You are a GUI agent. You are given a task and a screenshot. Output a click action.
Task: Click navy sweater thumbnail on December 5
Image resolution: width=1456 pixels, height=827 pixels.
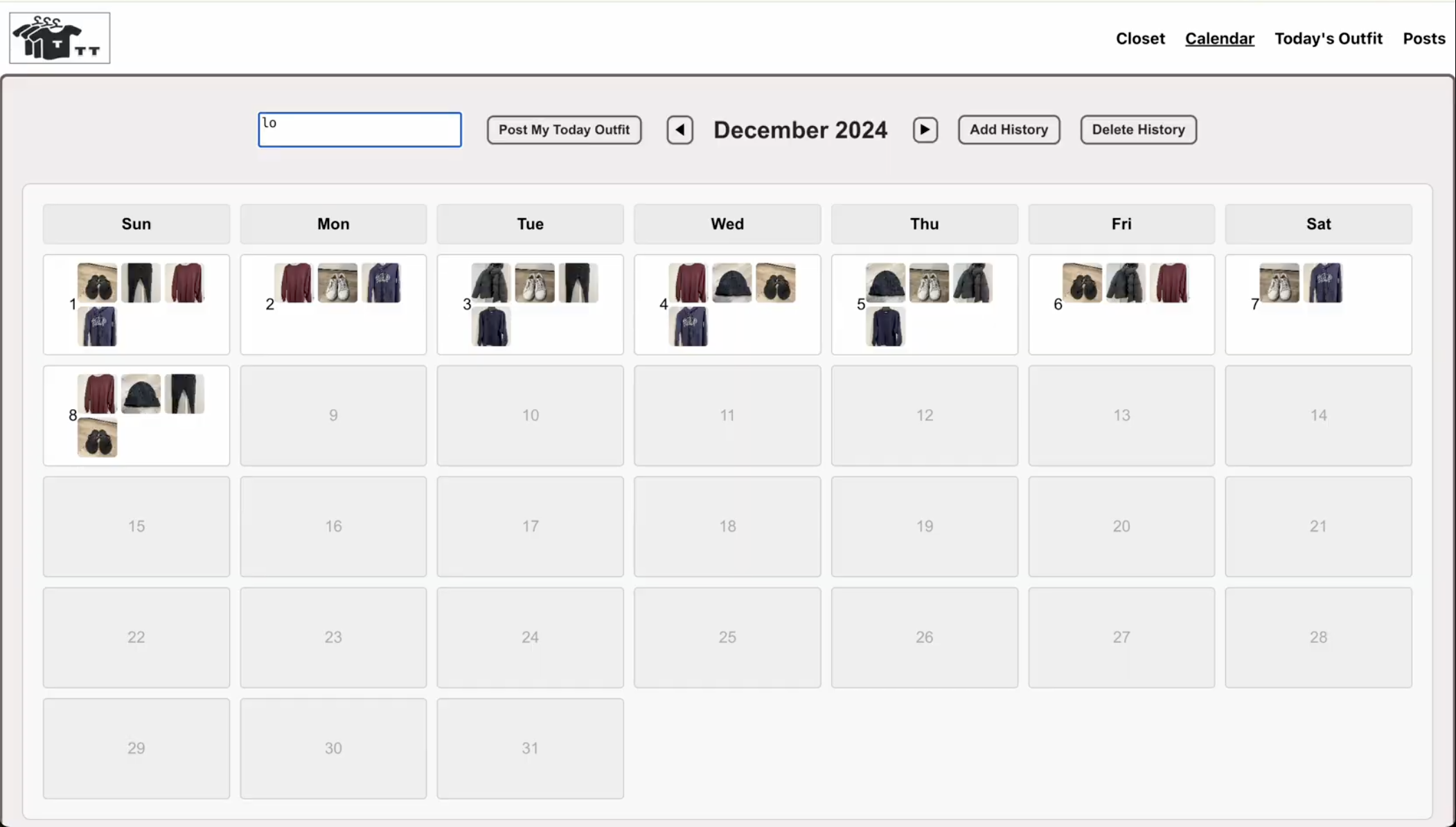tap(885, 326)
